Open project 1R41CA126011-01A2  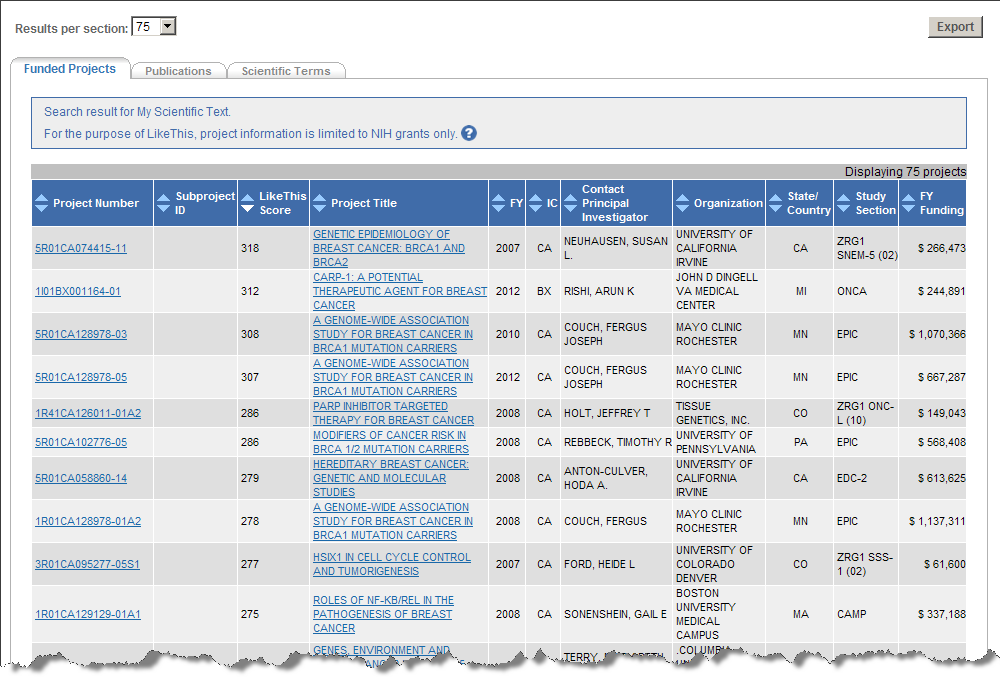[88, 413]
